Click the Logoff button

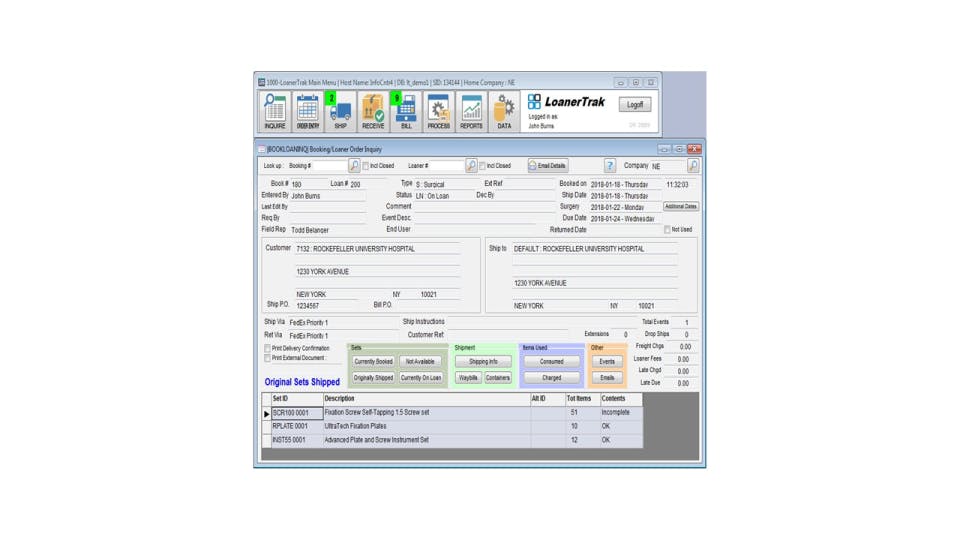(635, 105)
